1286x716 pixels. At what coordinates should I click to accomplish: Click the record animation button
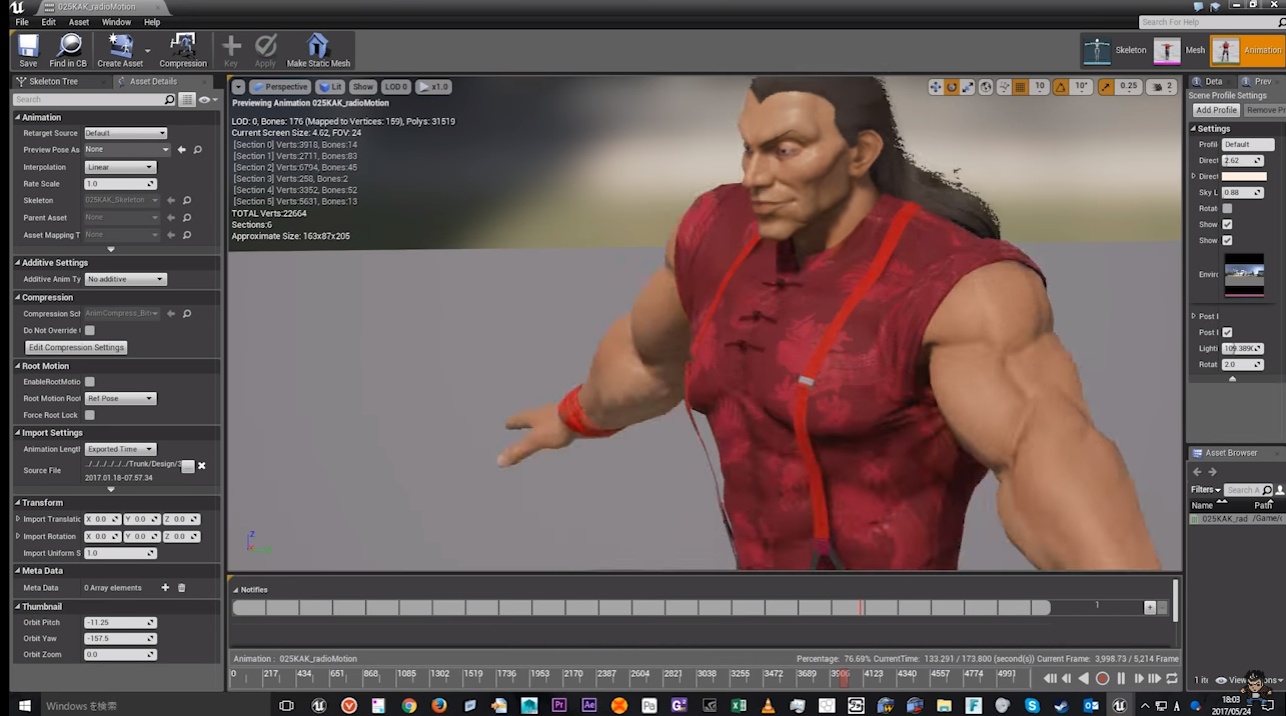pyautogui.click(x=1102, y=678)
